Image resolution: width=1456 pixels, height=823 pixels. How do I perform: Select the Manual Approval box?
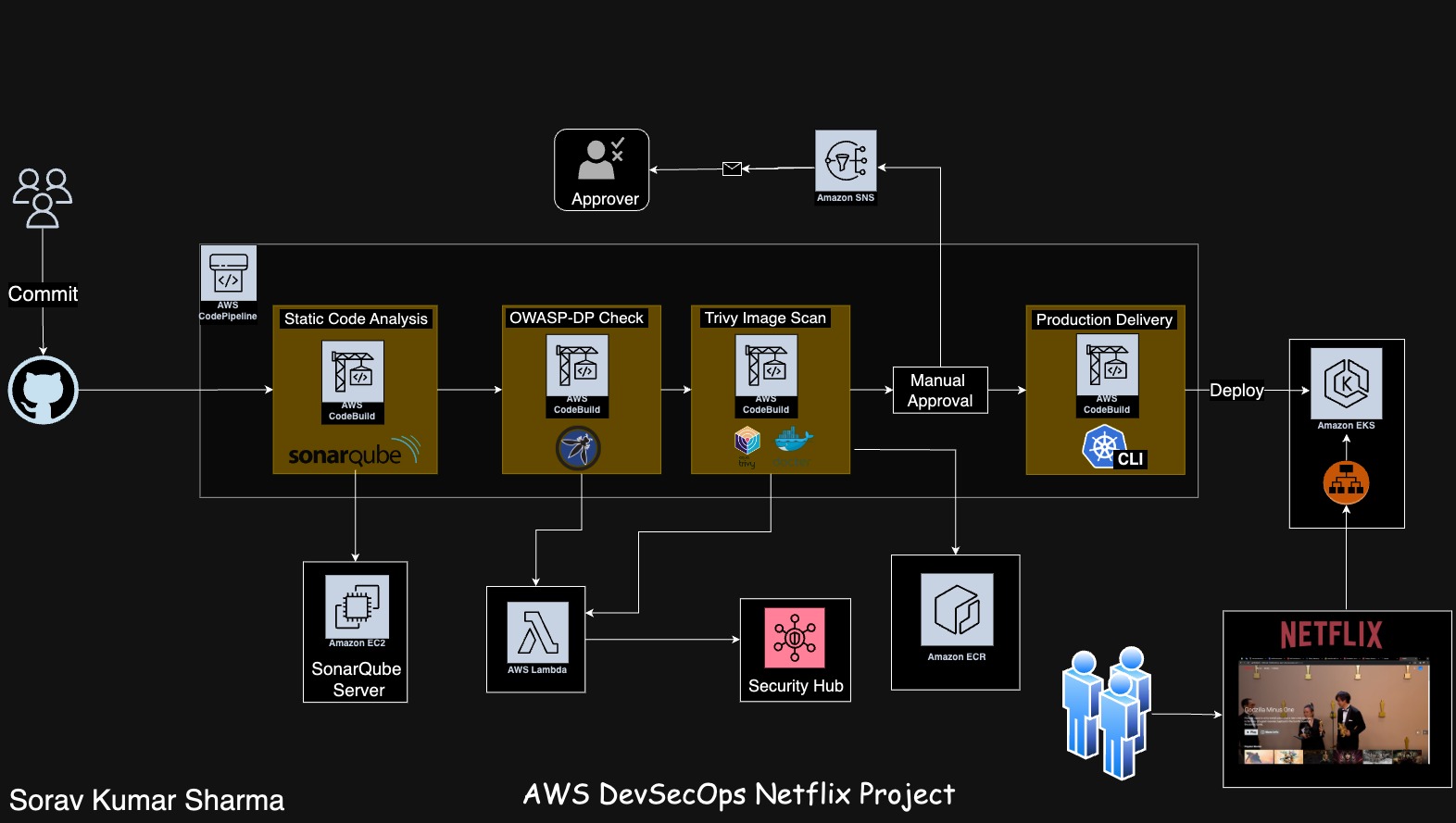940,390
